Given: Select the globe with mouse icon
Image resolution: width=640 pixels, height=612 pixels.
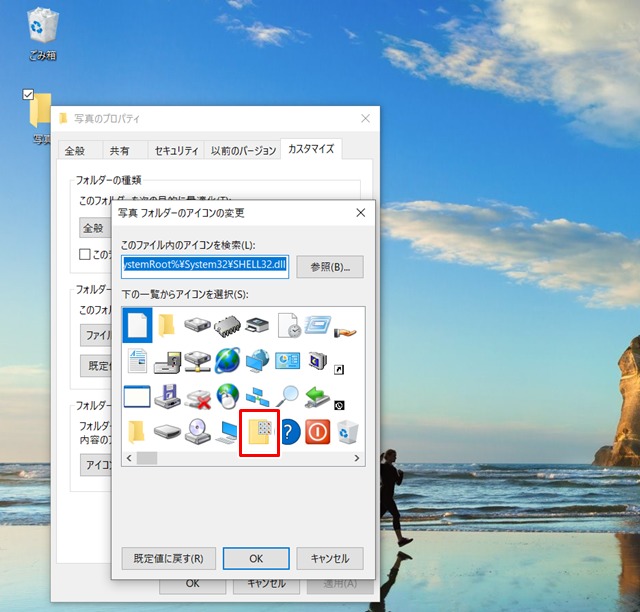Looking at the screenshot, I should click(x=228, y=396).
